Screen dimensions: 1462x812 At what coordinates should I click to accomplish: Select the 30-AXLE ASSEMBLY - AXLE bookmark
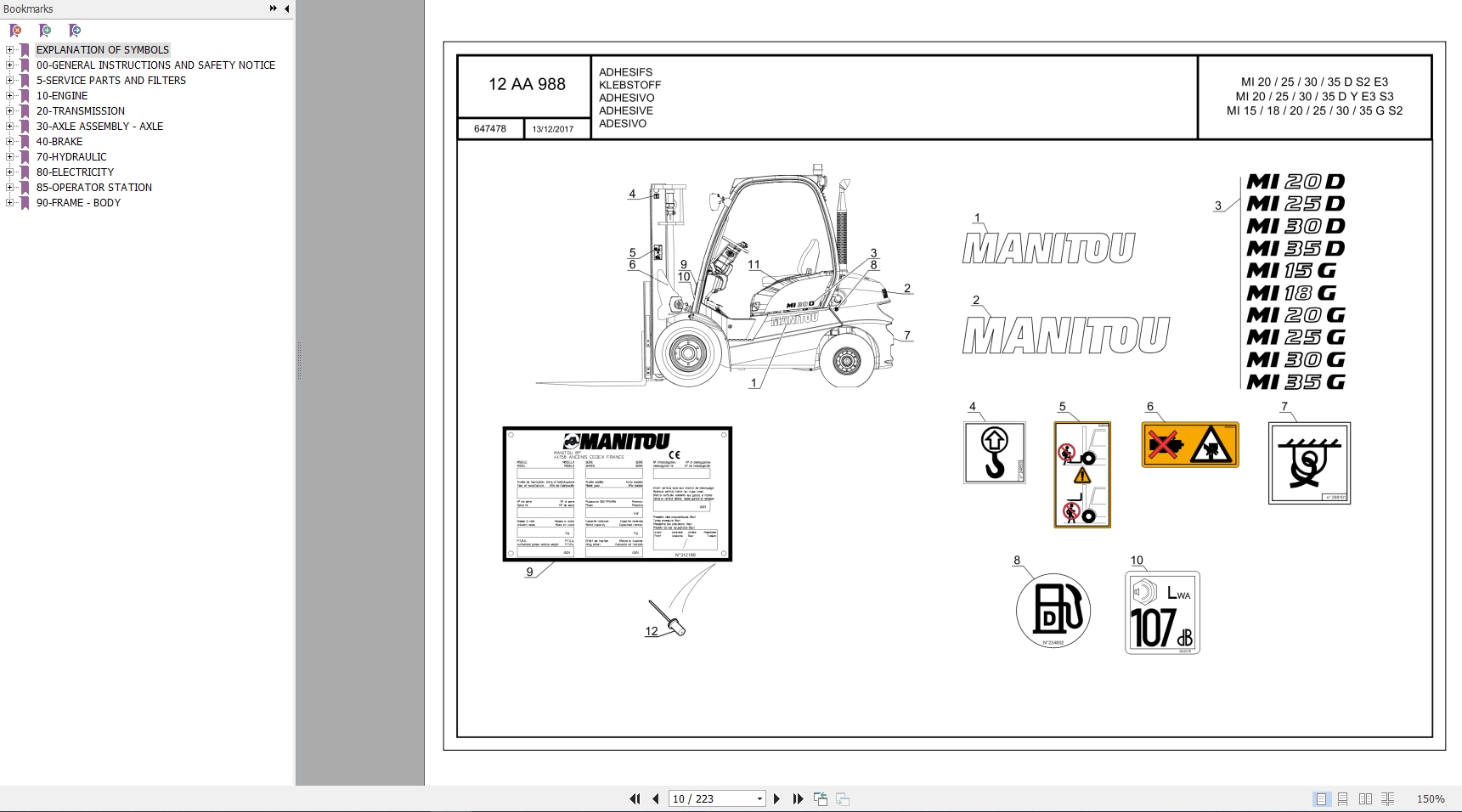click(x=99, y=127)
